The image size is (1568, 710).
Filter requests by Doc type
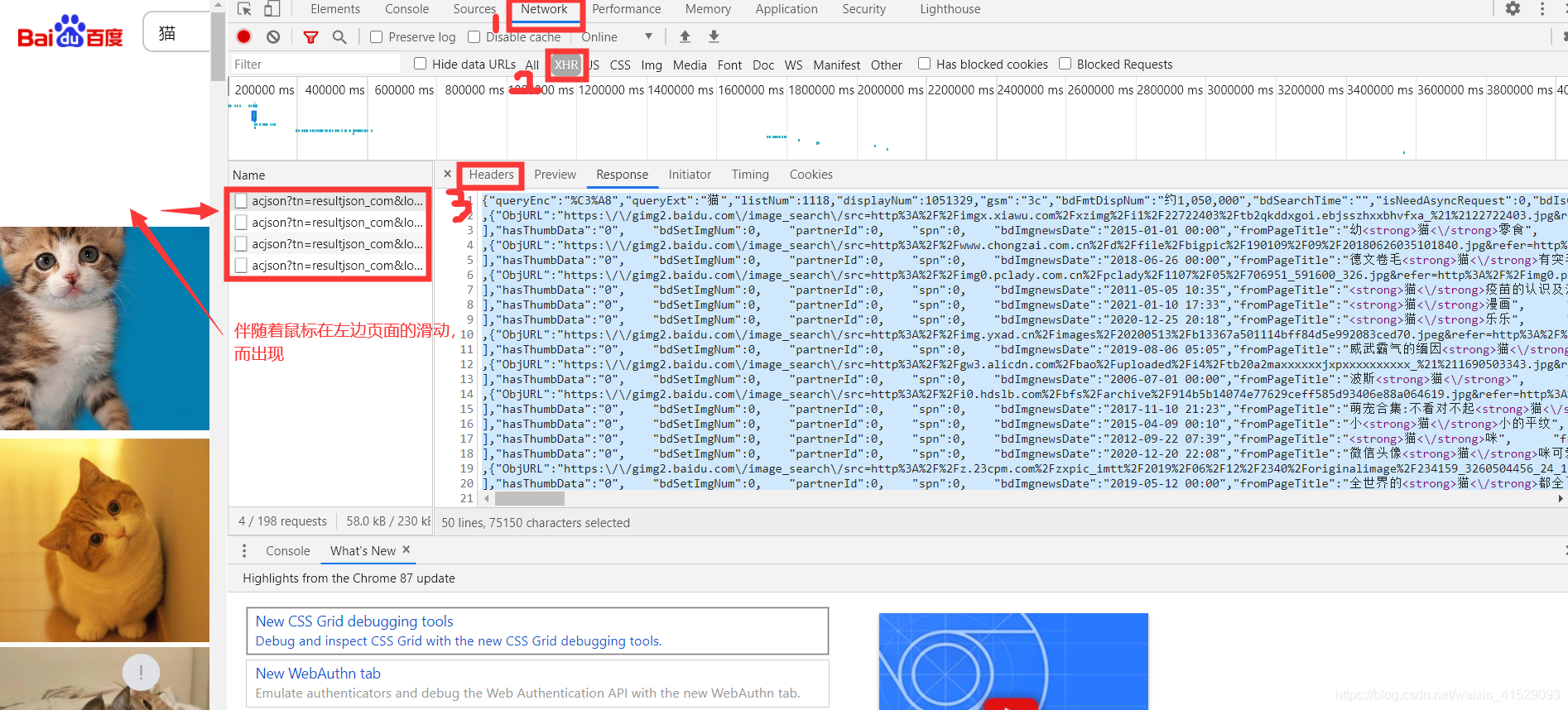pyautogui.click(x=763, y=65)
